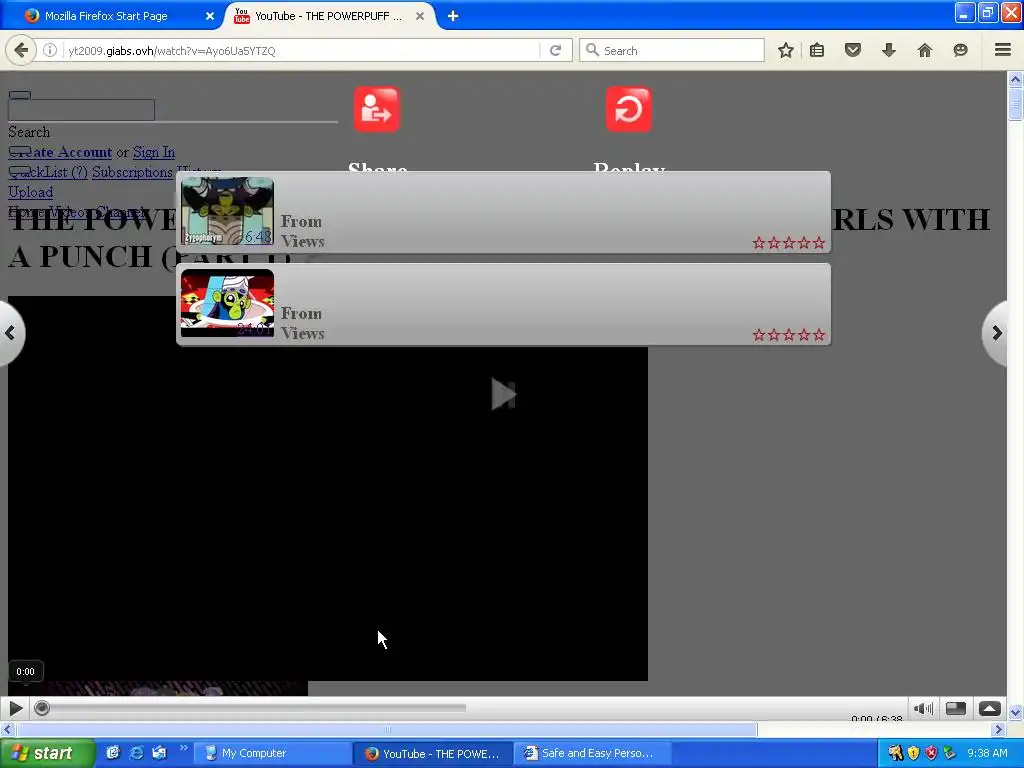Screen dimensions: 1024x768
Task: Close the YouTube tab
Action: [420, 16]
